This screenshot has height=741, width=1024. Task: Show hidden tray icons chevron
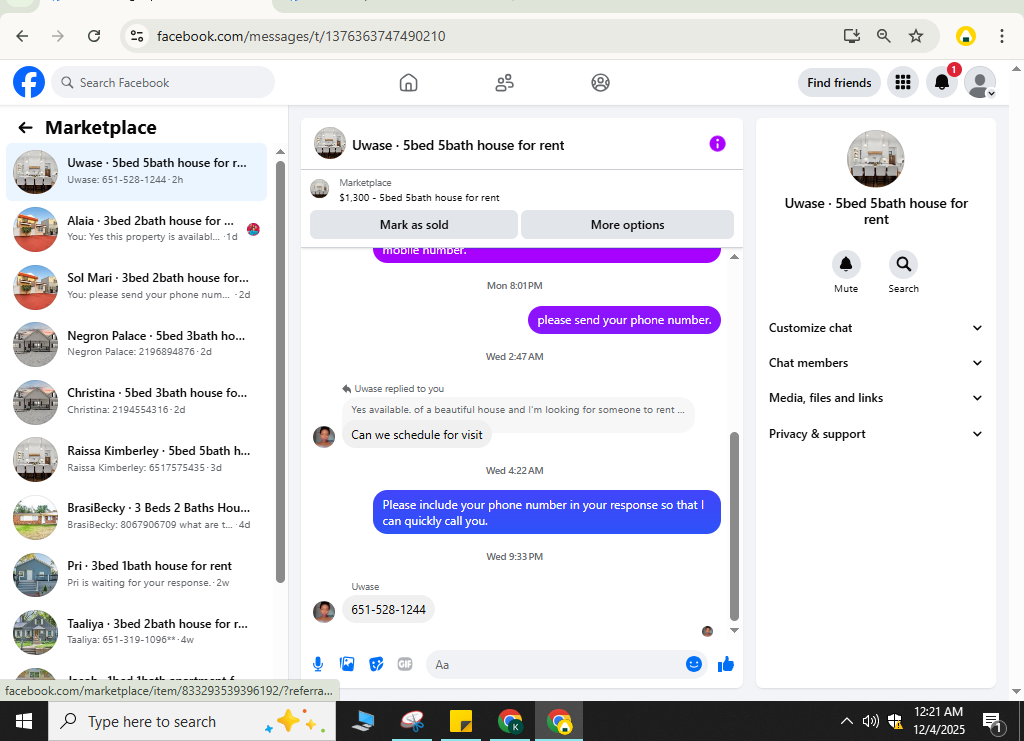(x=846, y=721)
